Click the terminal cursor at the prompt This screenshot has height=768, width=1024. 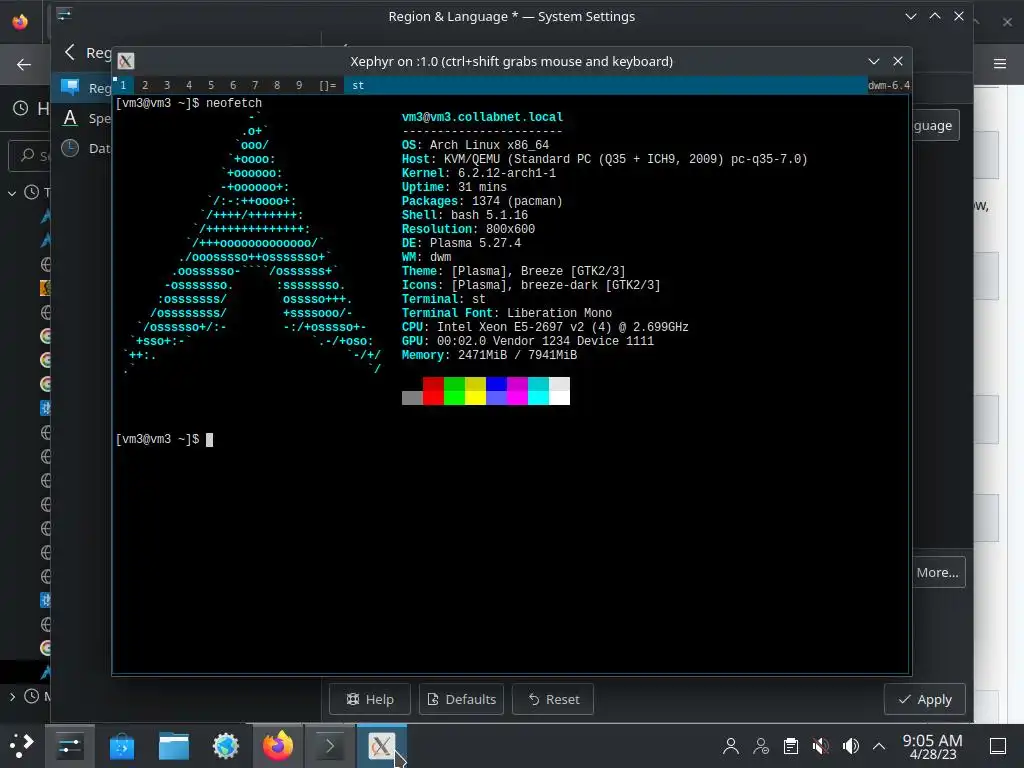click(x=210, y=440)
